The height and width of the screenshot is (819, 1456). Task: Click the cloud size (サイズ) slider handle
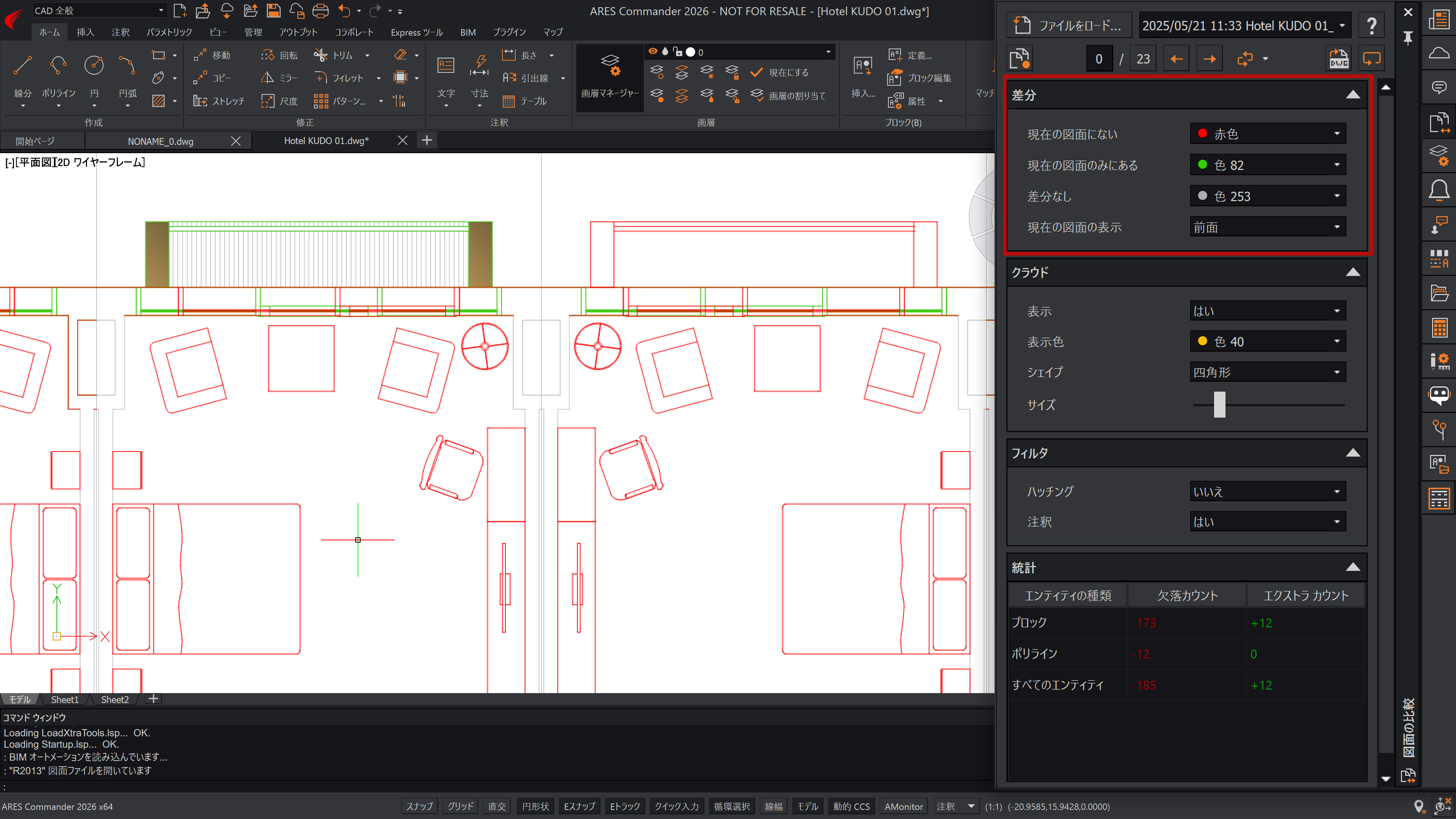1219,405
